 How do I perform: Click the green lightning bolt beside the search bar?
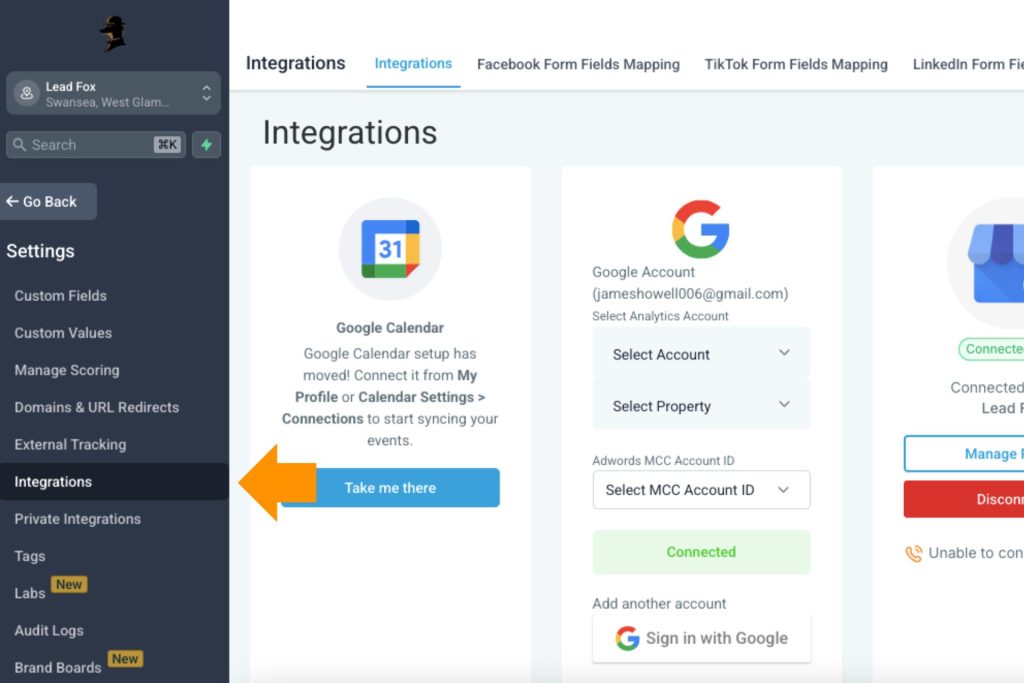point(206,145)
